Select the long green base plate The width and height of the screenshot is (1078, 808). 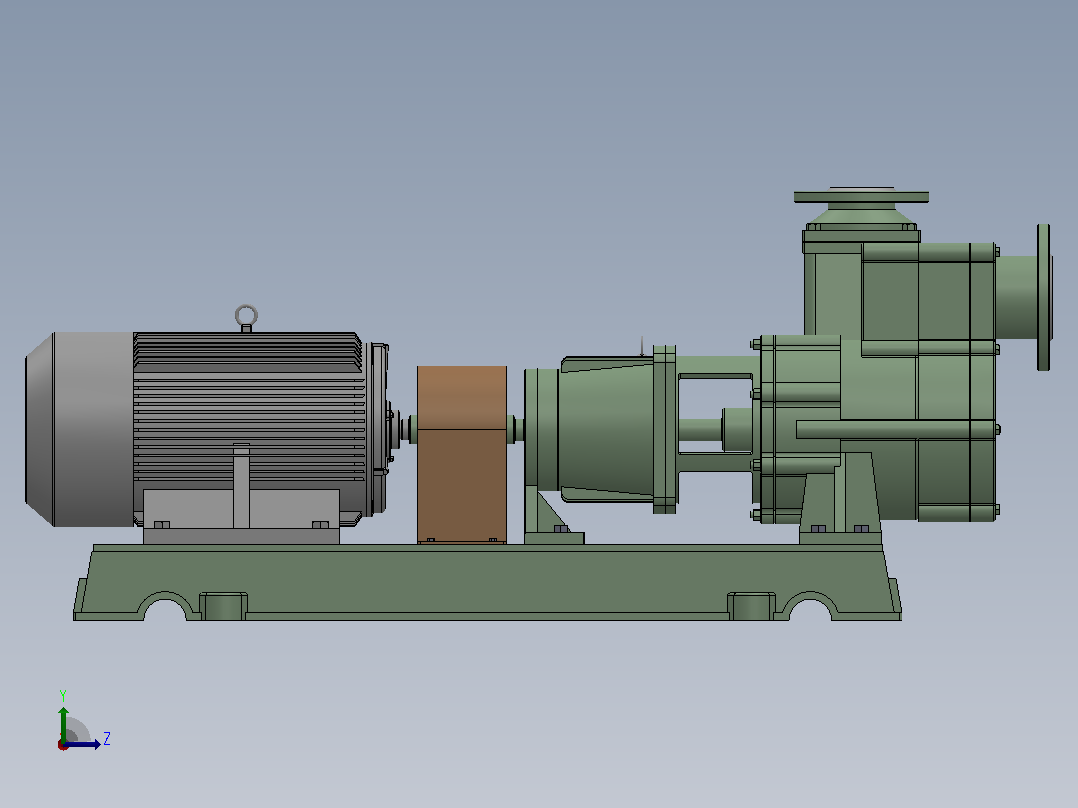[x=487, y=582]
